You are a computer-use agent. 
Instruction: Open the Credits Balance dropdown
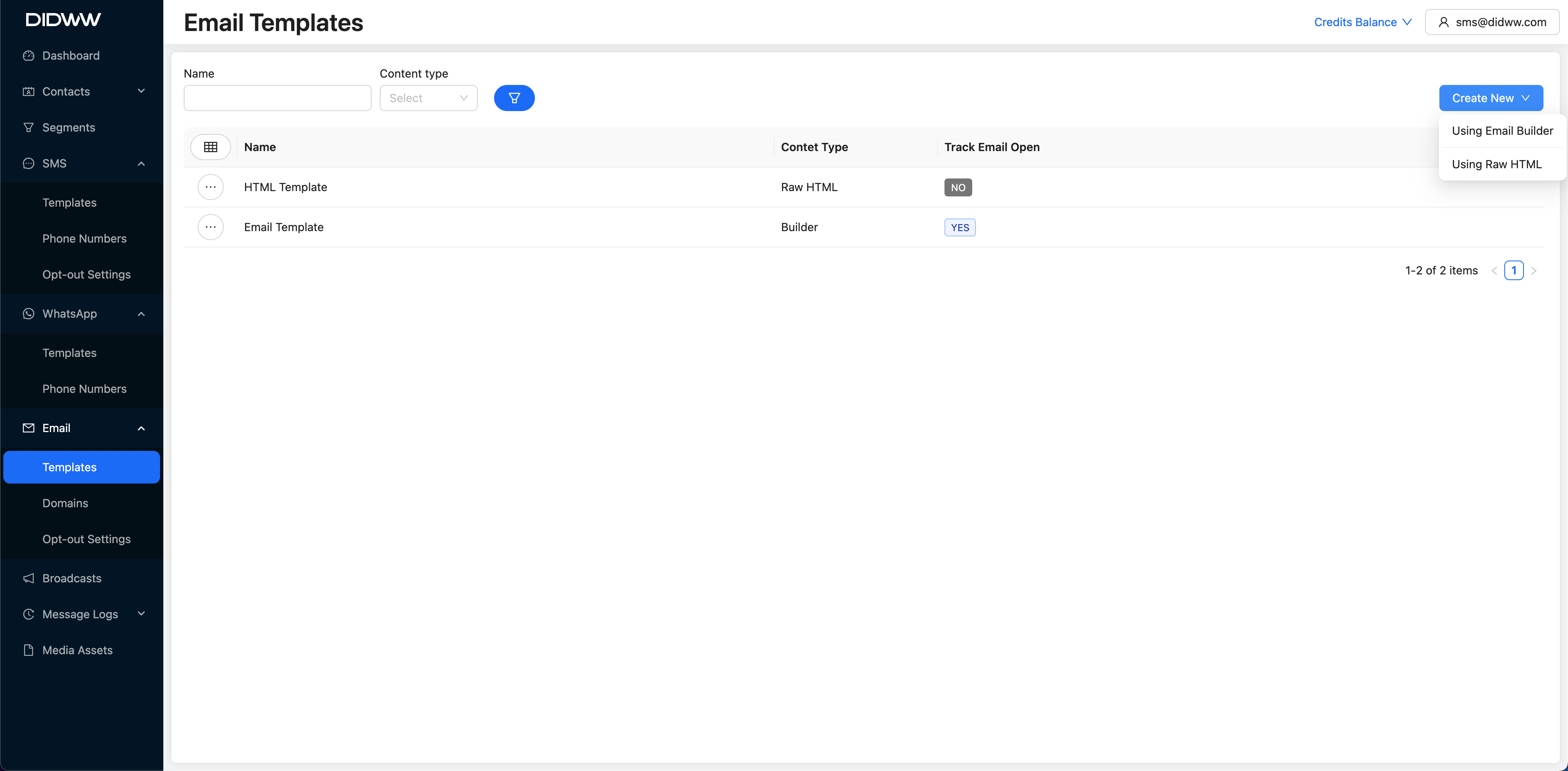1363,22
